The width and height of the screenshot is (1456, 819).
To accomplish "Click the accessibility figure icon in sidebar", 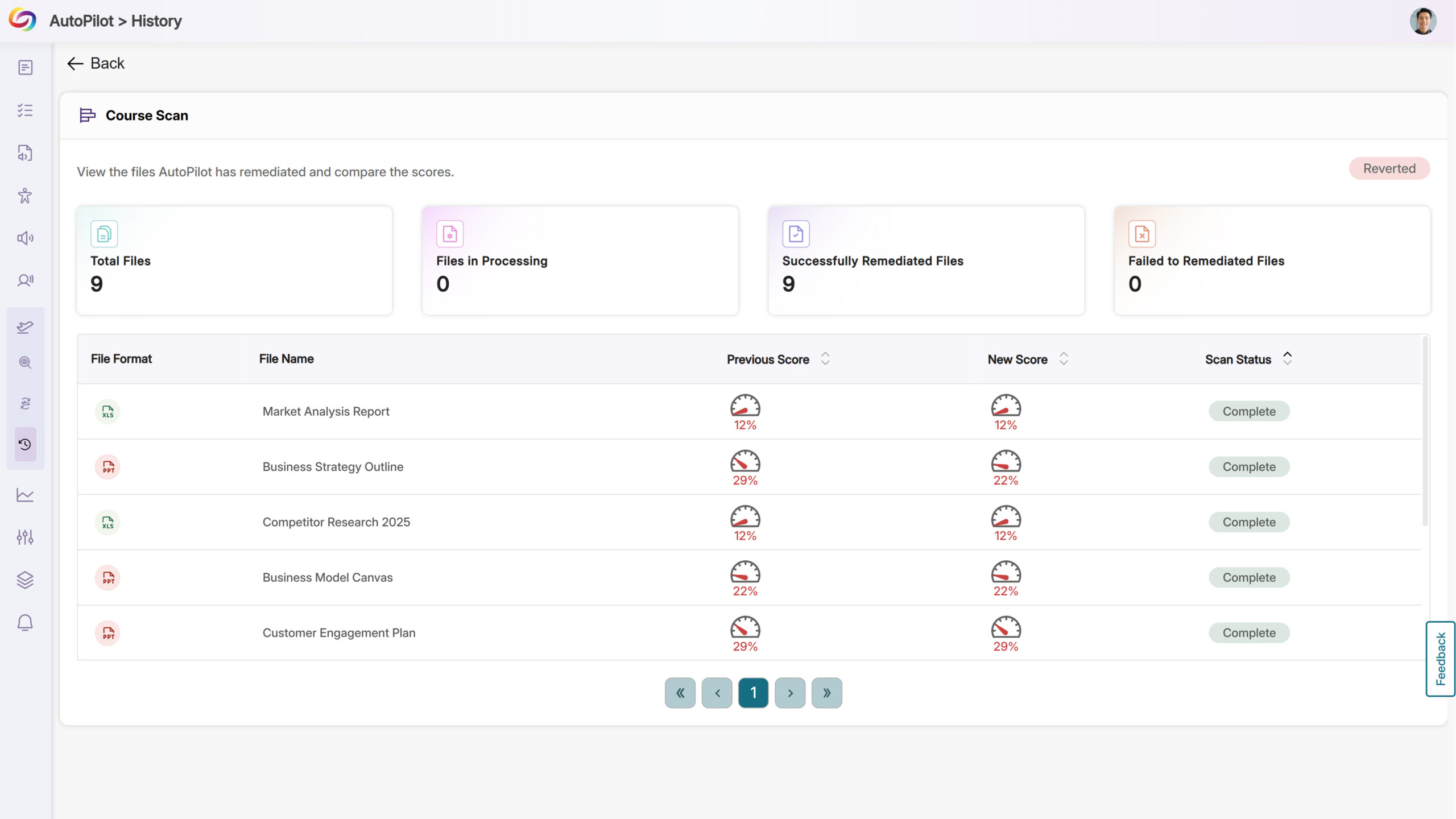I will pyautogui.click(x=25, y=196).
